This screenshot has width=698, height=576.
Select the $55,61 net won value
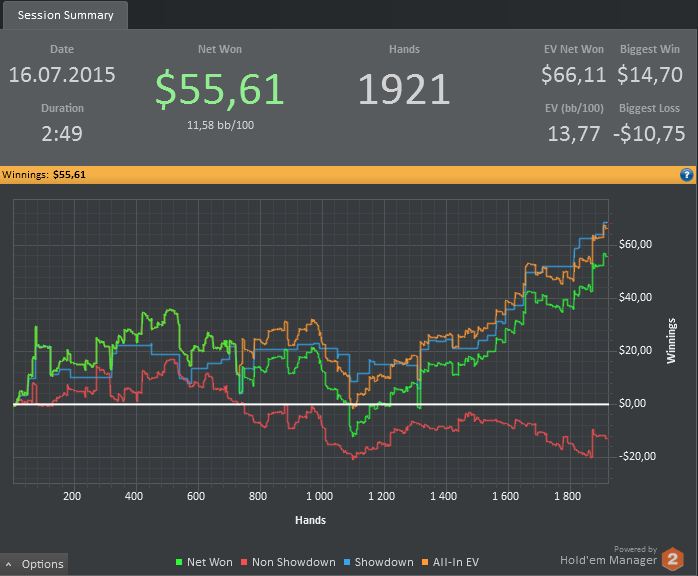pyautogui.click(x=219, y=89)
